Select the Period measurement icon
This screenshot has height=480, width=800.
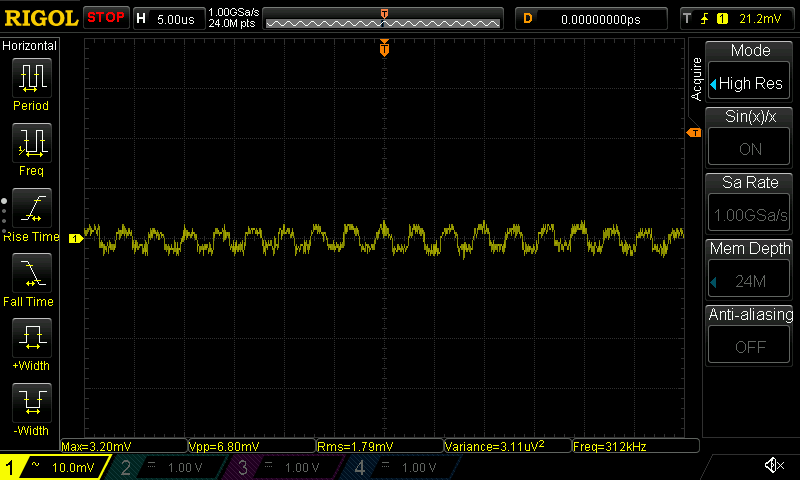(x=31, y=77)
